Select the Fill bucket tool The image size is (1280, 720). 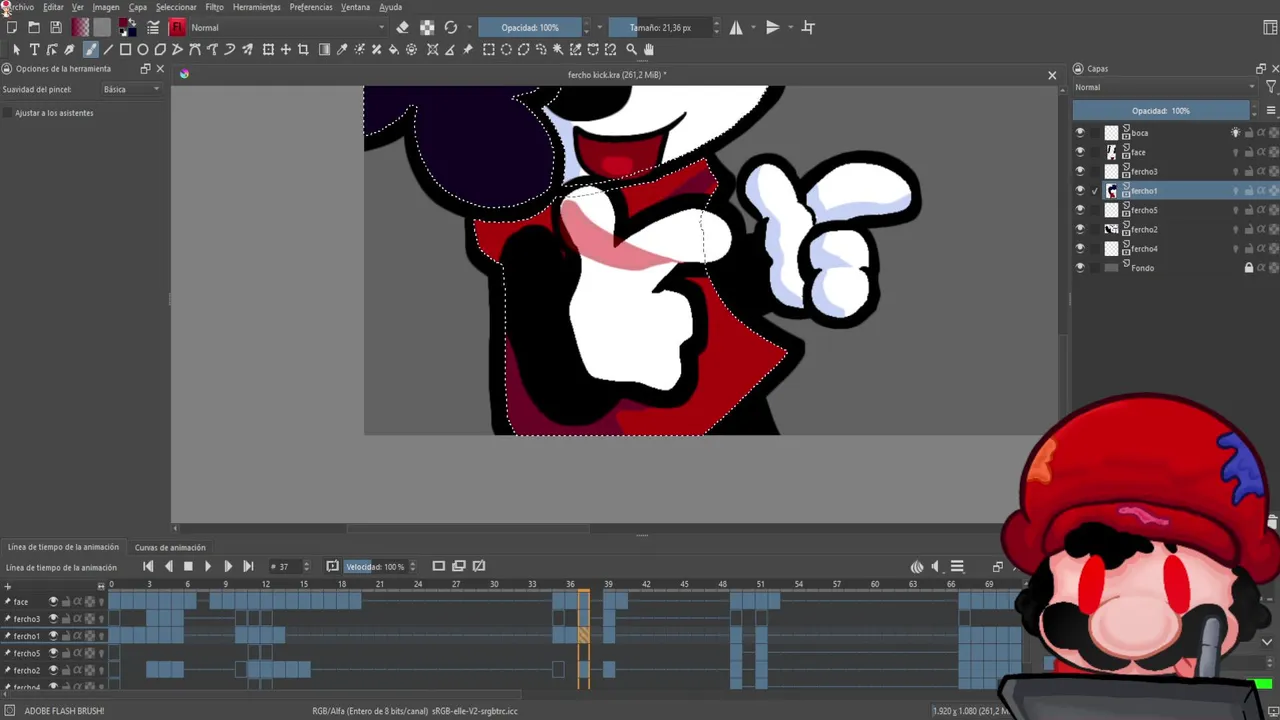tap(393, 49)
